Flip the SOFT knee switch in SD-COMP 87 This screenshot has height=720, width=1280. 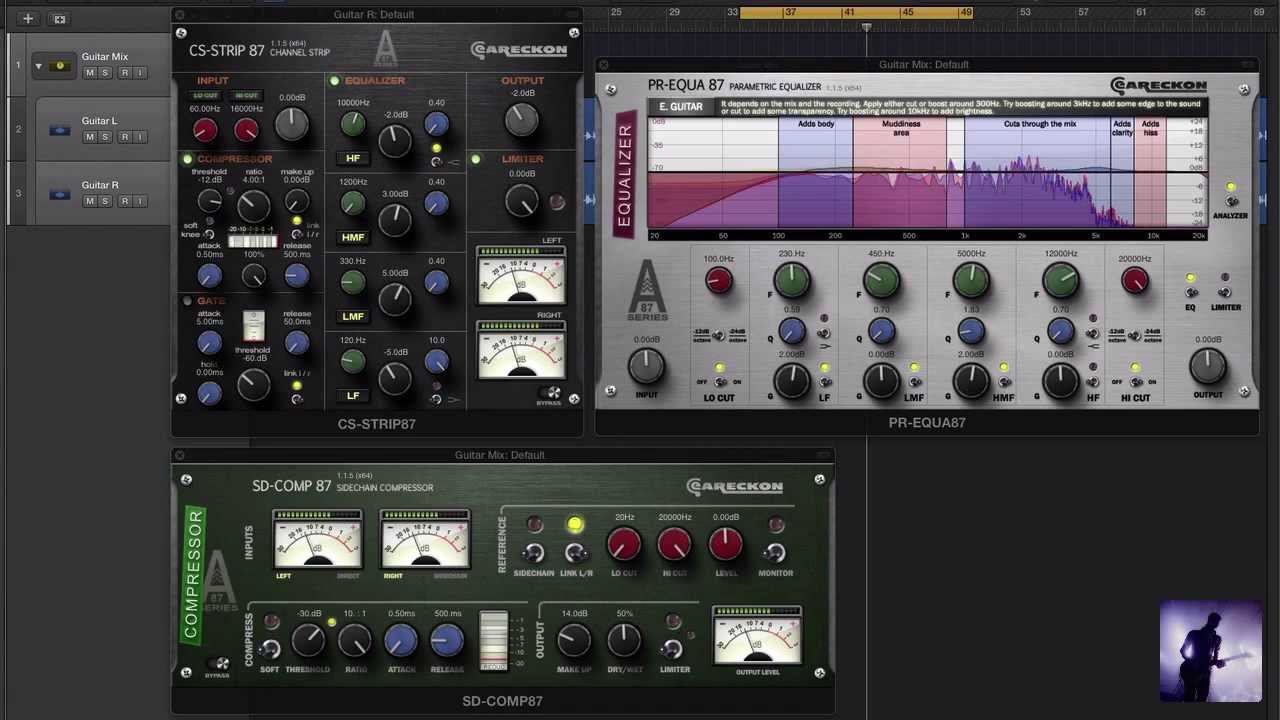tap(270, 648)
